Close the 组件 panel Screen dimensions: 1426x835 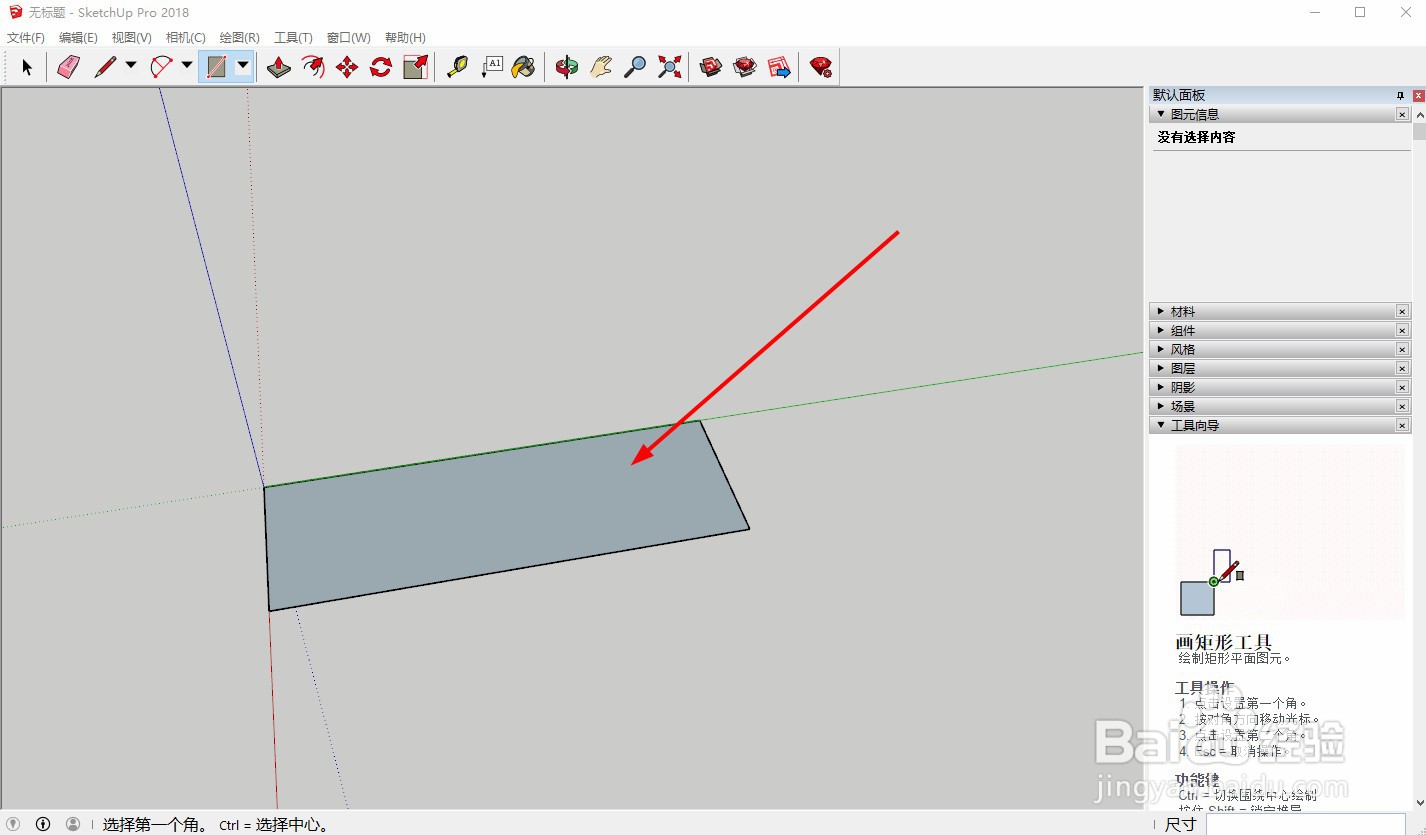click(1402, 331)
